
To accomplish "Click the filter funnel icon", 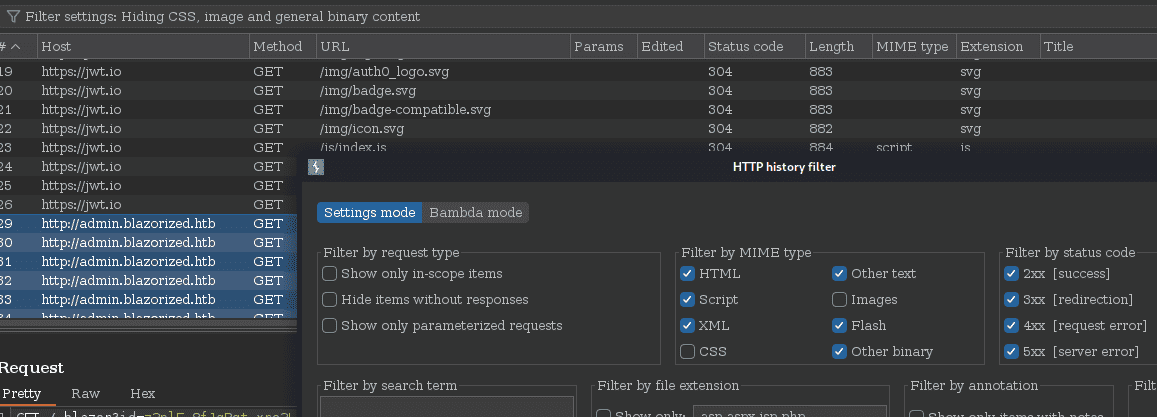I will 13,17.
